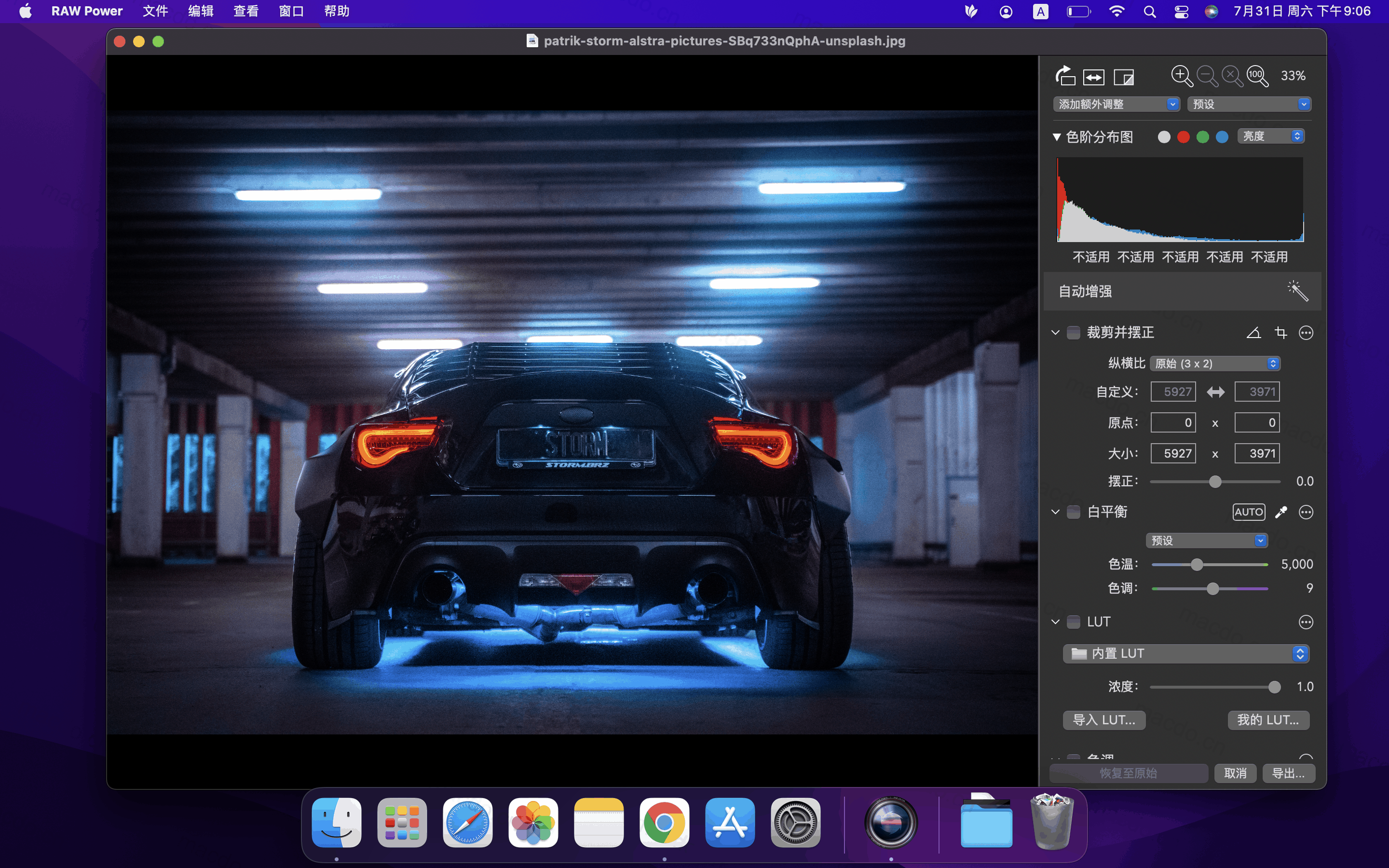Click the auto enhance magic wand icon

(1297, 291)
